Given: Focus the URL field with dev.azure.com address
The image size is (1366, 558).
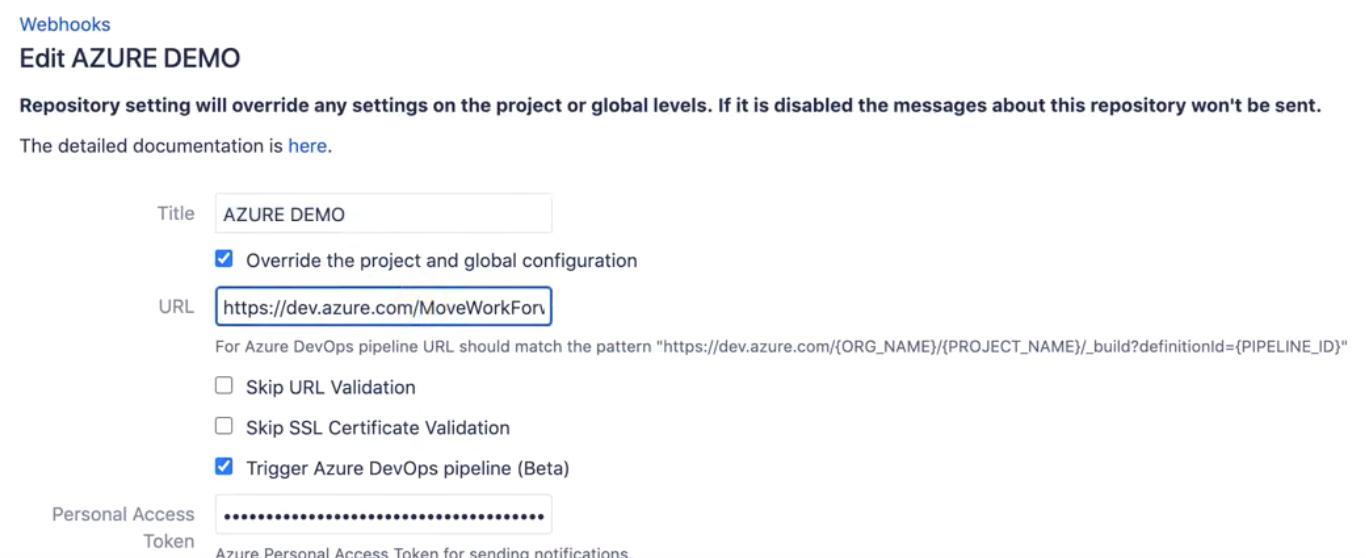Looking at the screenshot, I should point(383,308).
